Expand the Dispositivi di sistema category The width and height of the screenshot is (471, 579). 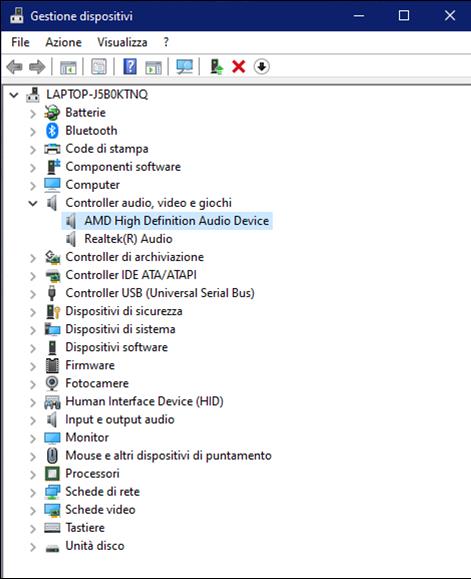[33, 330]
